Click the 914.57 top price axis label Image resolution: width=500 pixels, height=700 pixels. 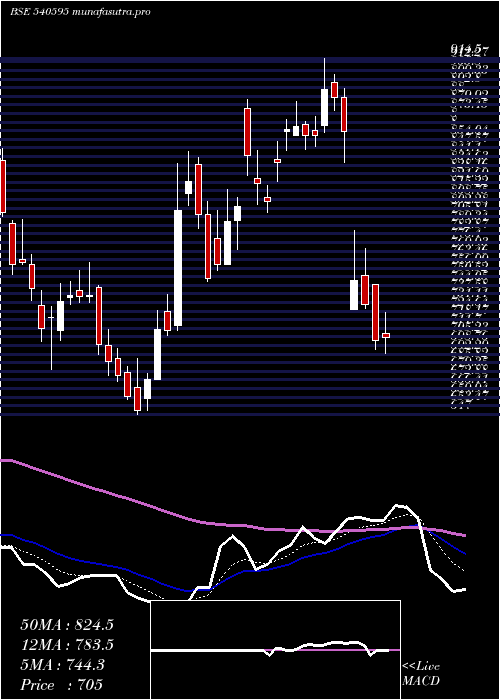click(x=468, y=51)
